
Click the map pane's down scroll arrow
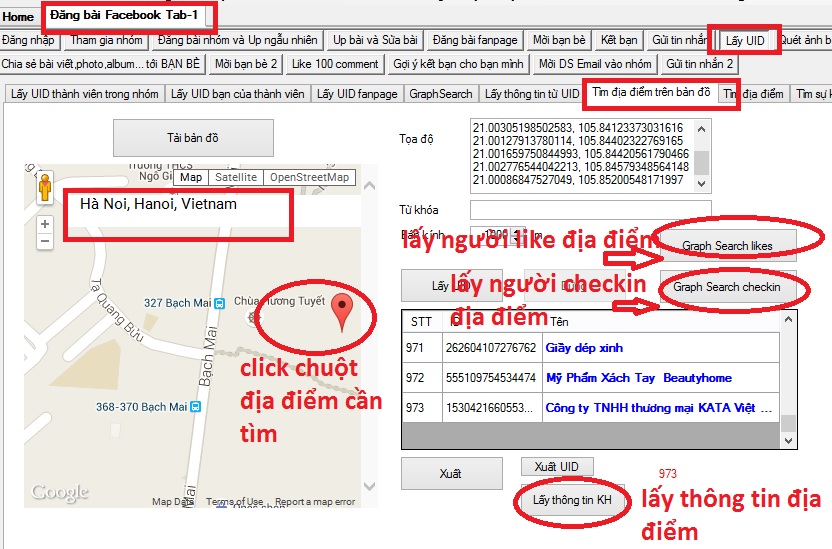tap(370, 486)
